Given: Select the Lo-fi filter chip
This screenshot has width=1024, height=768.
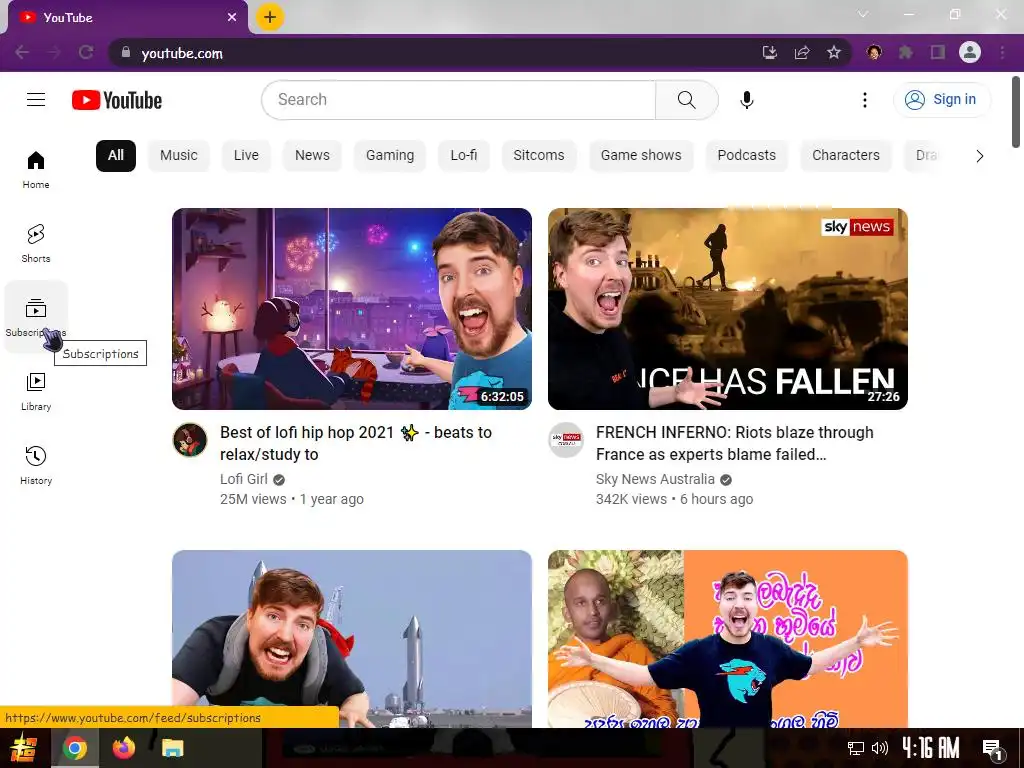Looking at the screenshot, I should click(x=464, y=155).
